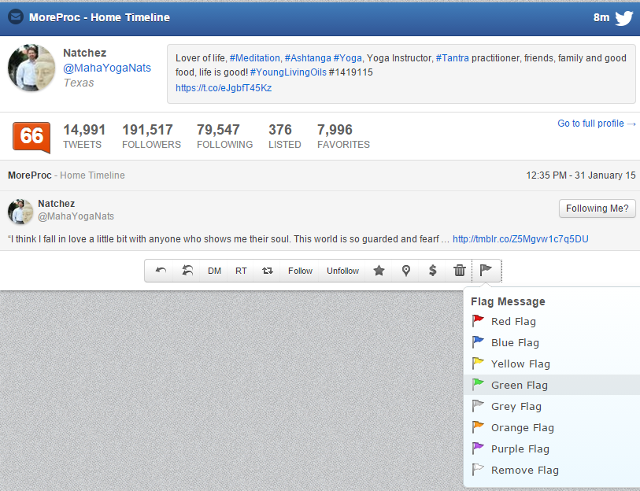This screenshot has height=491, width=640.
Task: Pick Purple Flag menu entry
Action: point(552,449)
